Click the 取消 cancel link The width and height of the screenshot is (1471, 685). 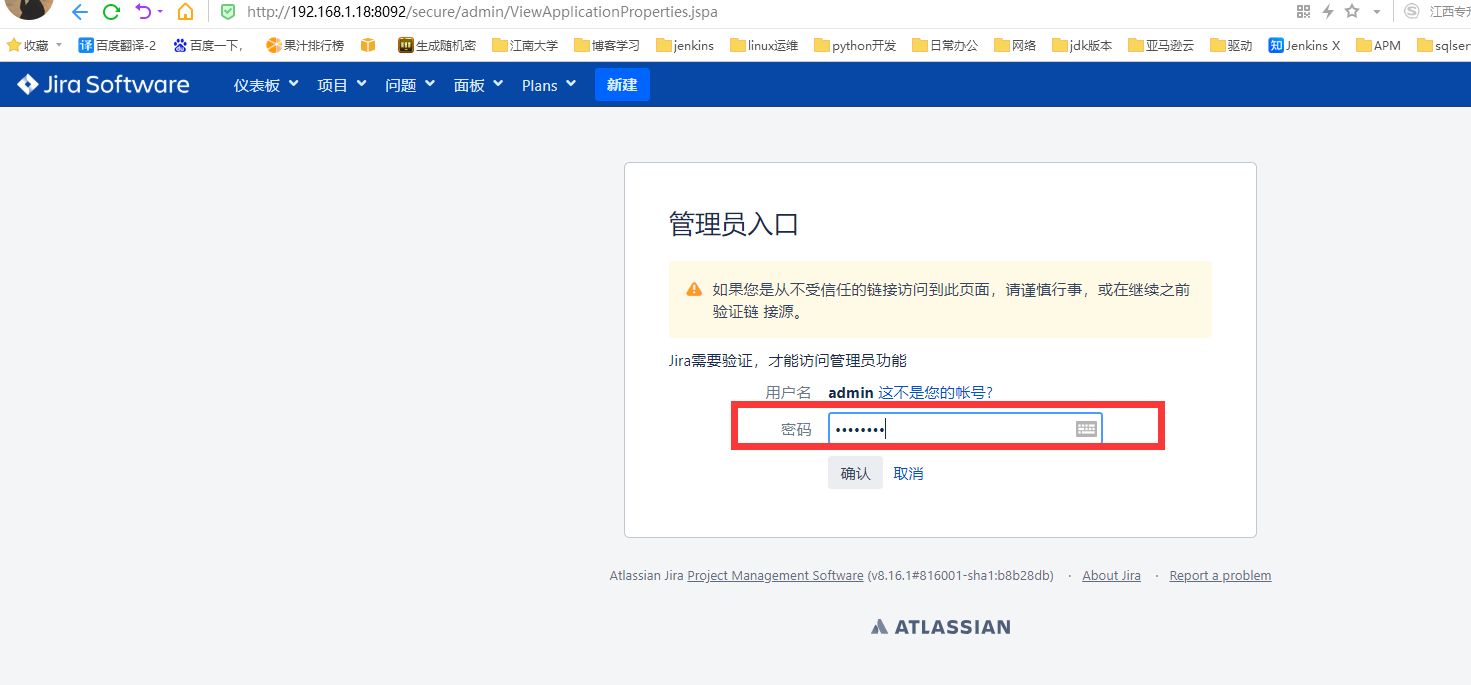click(x=908, y=473)
